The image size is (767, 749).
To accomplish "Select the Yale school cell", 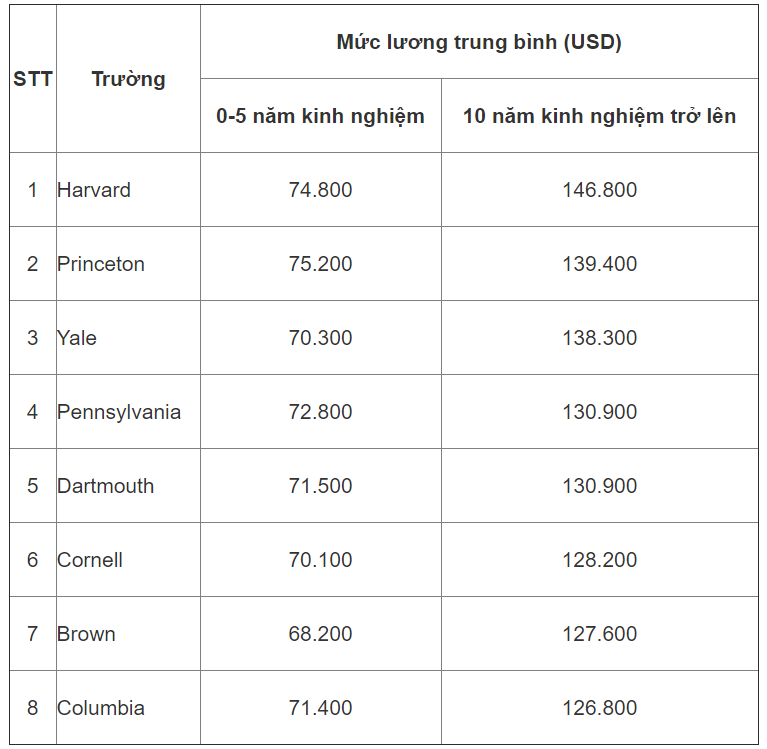I will [x=77, y=338].
